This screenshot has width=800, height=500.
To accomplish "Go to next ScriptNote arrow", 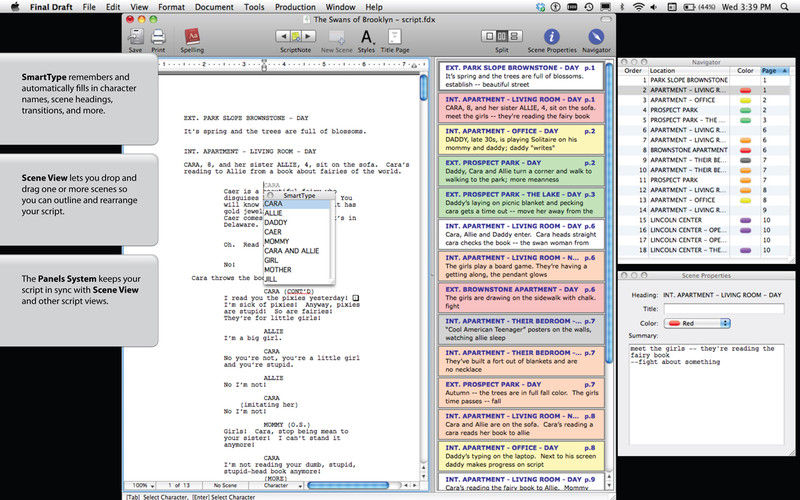I will (309, 36).
